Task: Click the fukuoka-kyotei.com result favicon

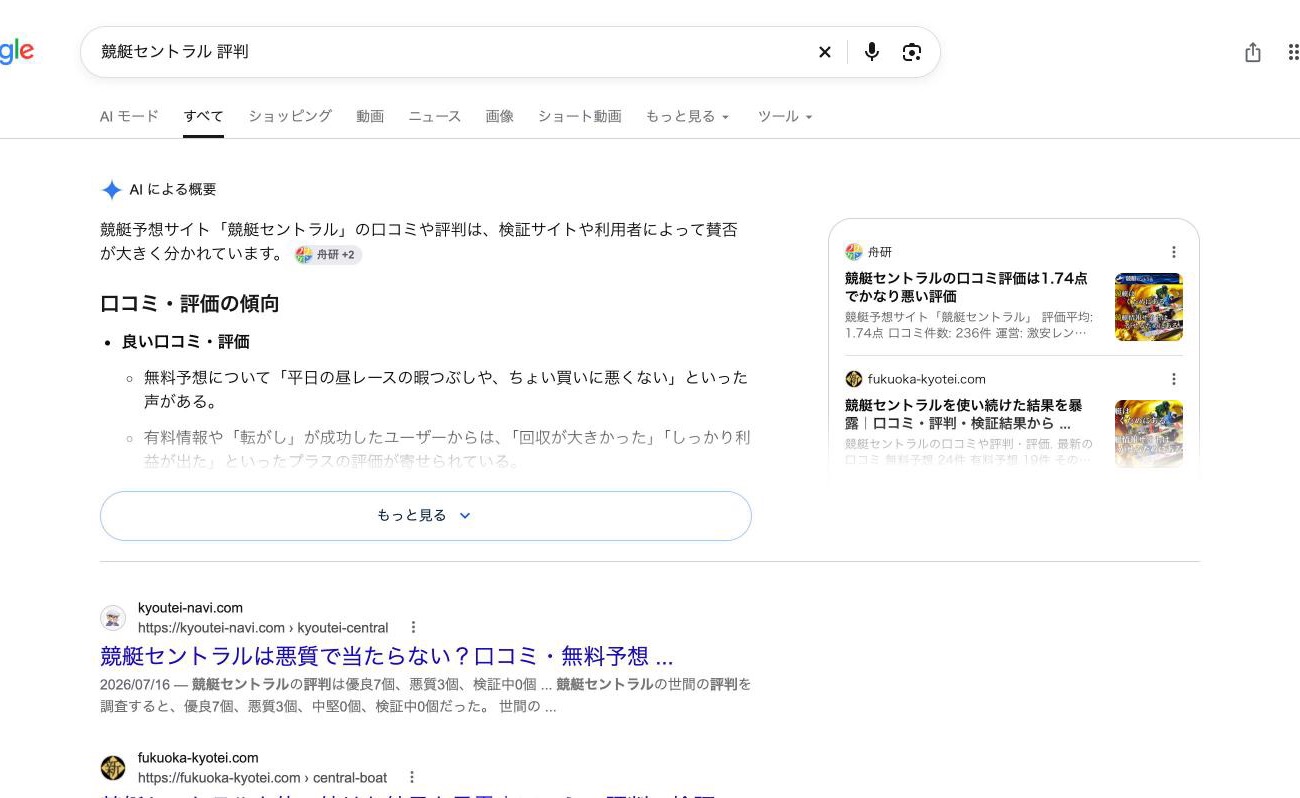Action: (x=113, y=768)
